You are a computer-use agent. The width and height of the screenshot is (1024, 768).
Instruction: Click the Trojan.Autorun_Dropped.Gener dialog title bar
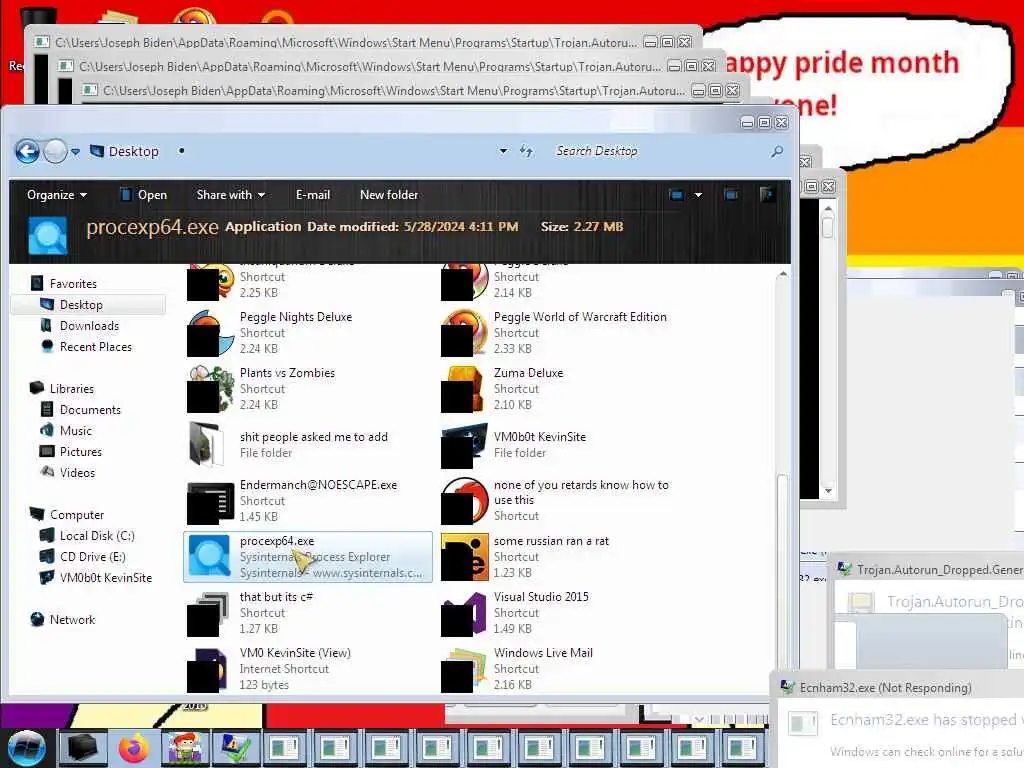pos(927,569)
